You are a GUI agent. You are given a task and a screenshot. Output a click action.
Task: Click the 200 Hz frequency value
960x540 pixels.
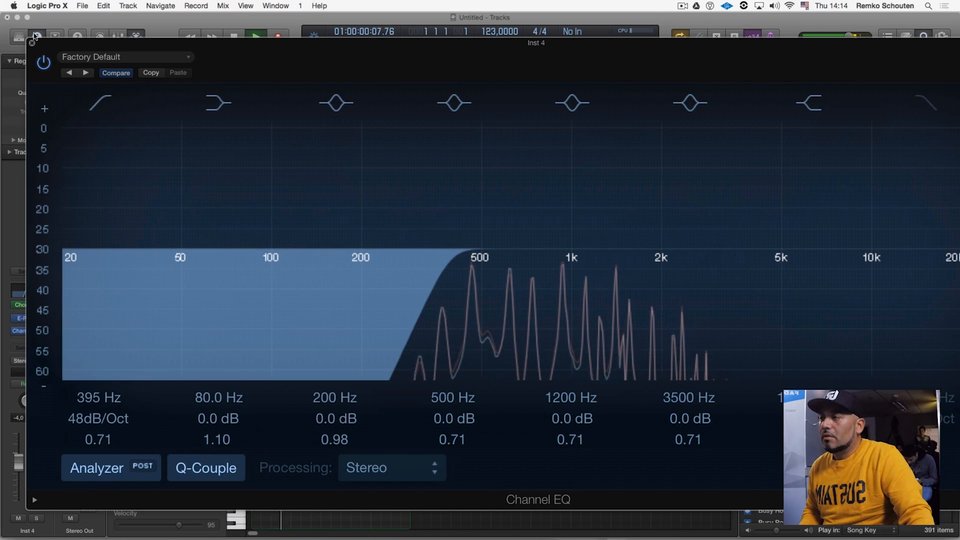click(x=335, y=397)
